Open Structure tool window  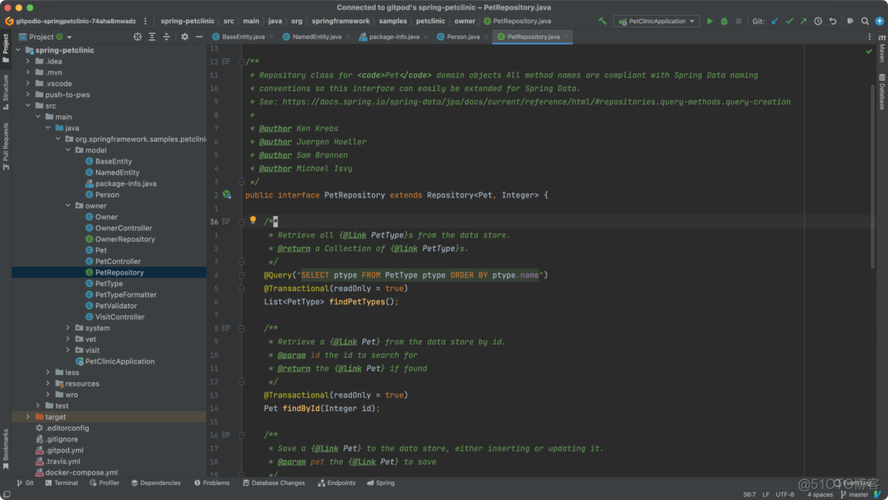click(6, 92)
